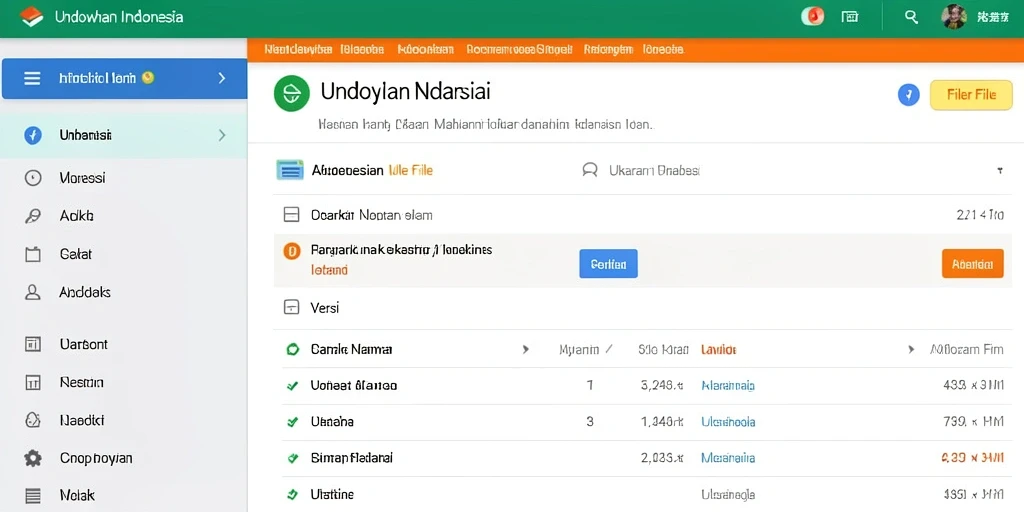Open dropdown arrow right of Ukaram Dnabes
The height and width of the screenshot is (512, 1024).
coord(999,171)
